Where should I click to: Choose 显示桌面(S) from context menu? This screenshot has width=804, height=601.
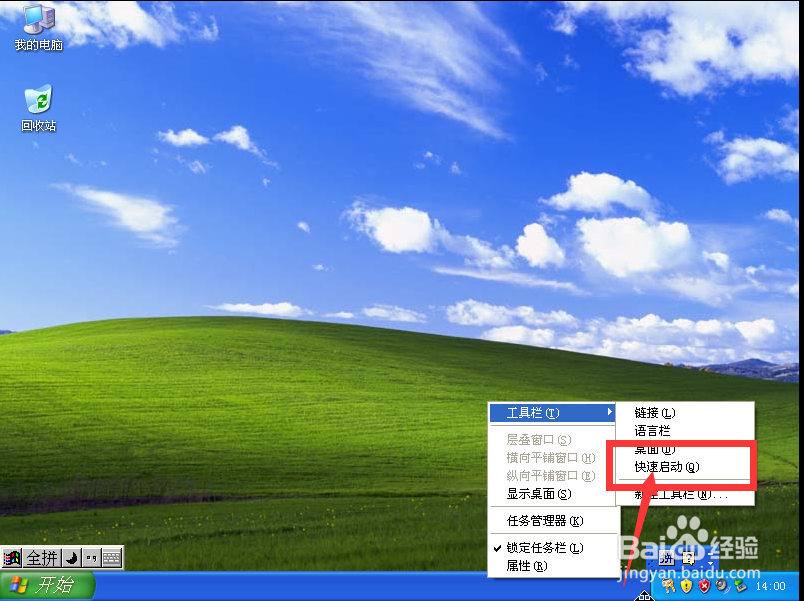point(553,494)
